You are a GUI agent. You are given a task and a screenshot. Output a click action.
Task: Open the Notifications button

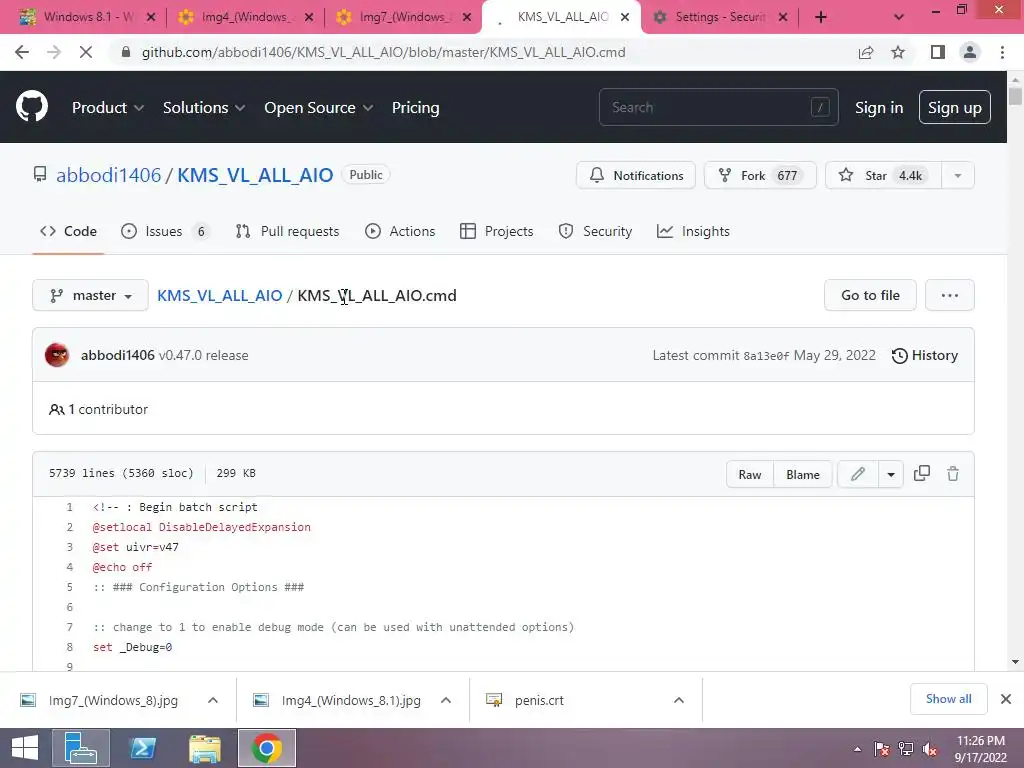click(x=636, y=175)
